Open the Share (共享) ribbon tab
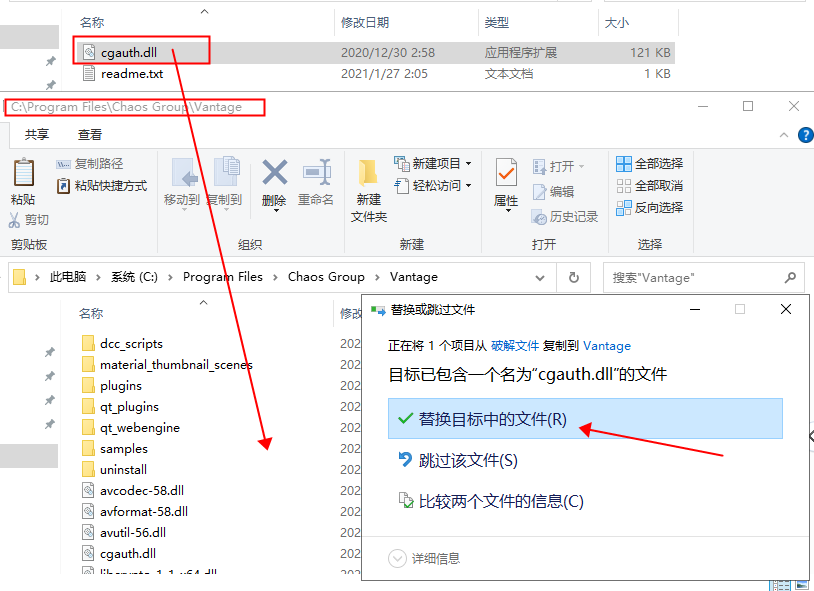 (37, 135)
